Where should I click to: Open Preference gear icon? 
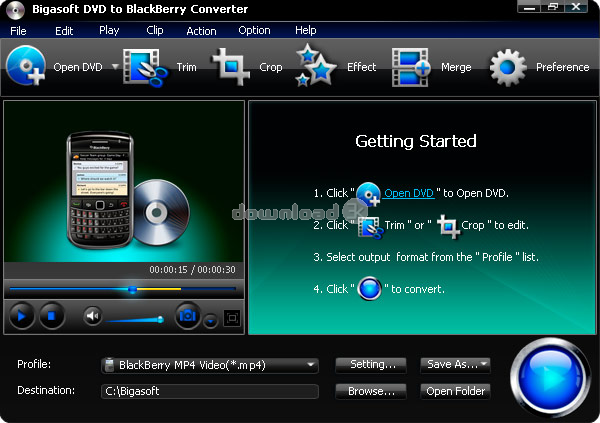(x=508, y=67)
